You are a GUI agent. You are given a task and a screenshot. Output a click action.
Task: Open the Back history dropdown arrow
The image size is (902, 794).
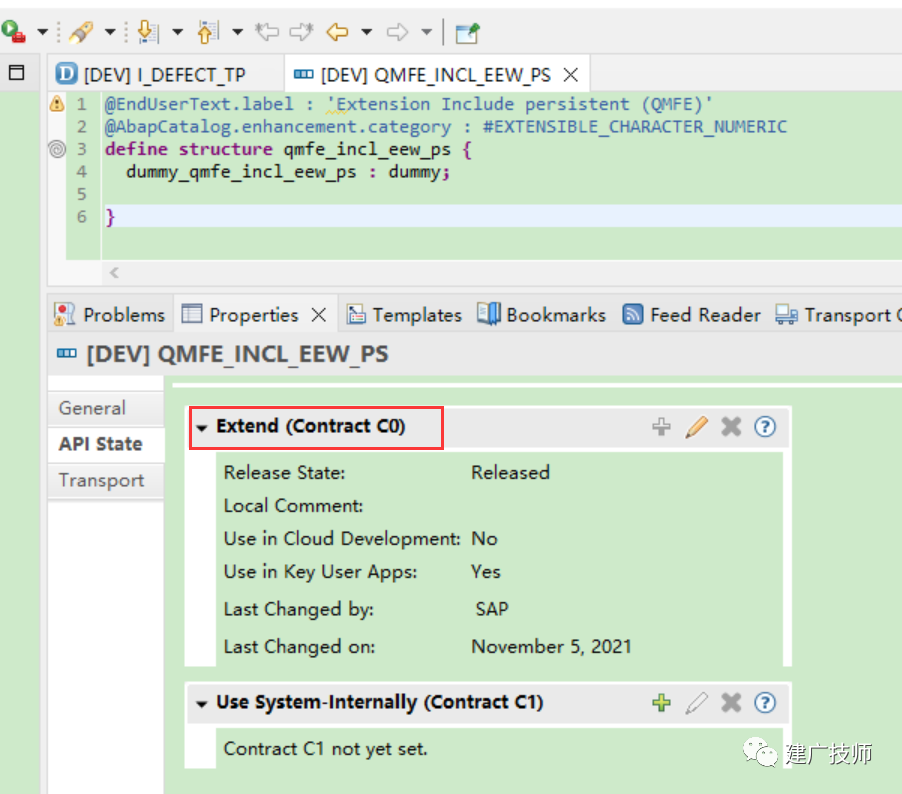(x=366, y=32)
